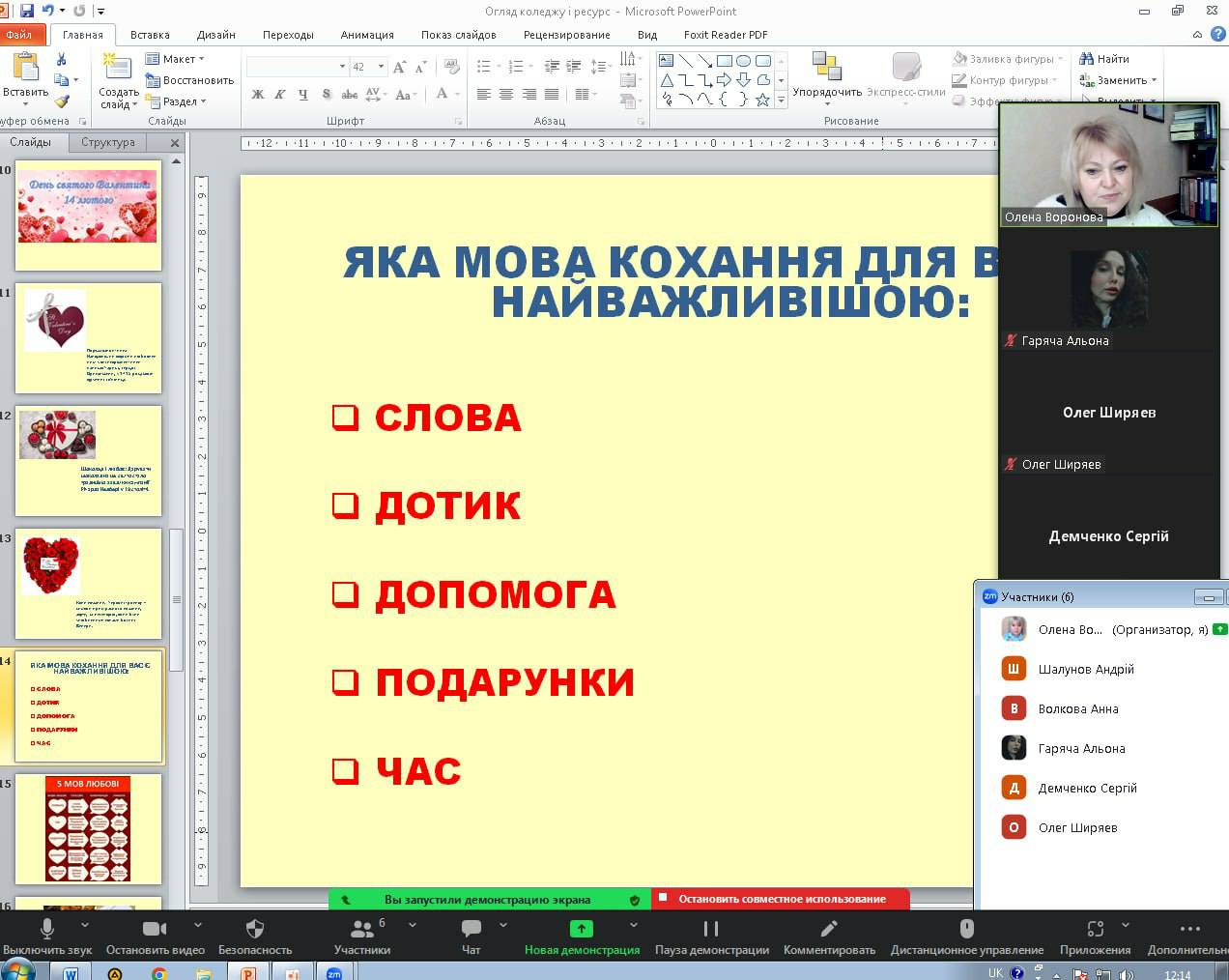The width and height of the screenshot is (1229, 980).
Task: Mute the microphone in Zoom toolbar
Action: [46, 930]
